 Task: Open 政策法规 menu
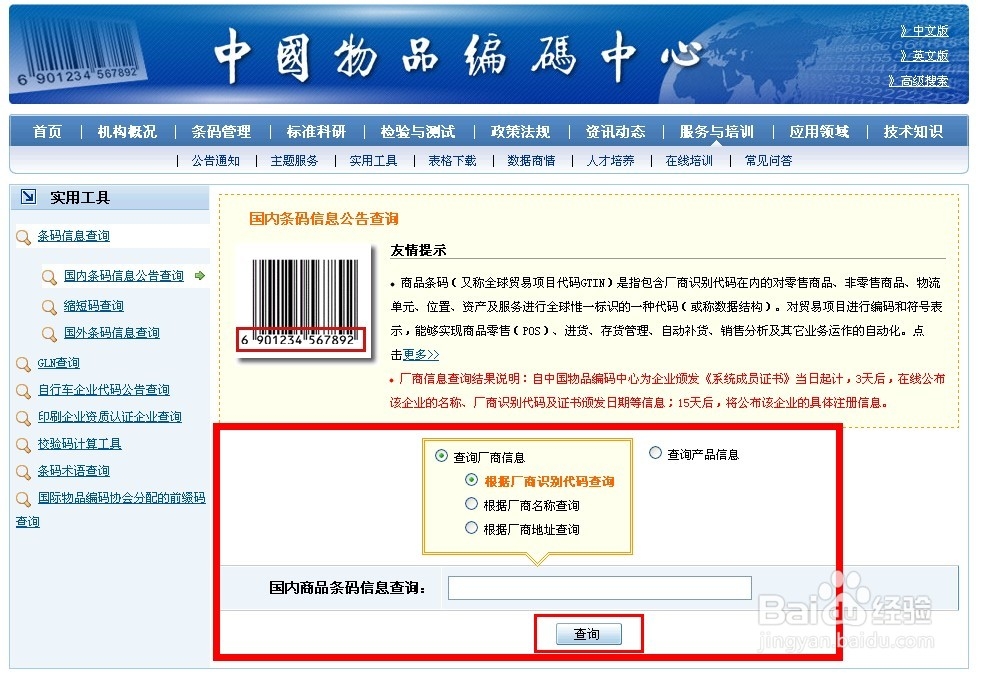[521, 132]
